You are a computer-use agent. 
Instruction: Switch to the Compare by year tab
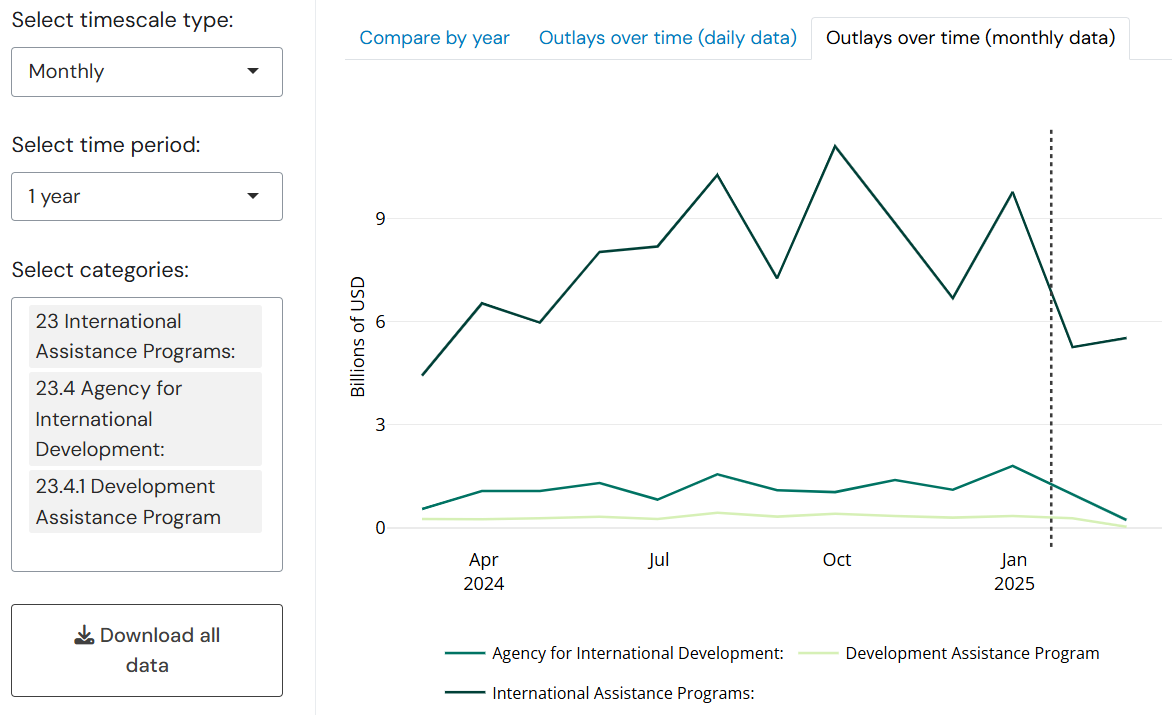pos(434,38)
